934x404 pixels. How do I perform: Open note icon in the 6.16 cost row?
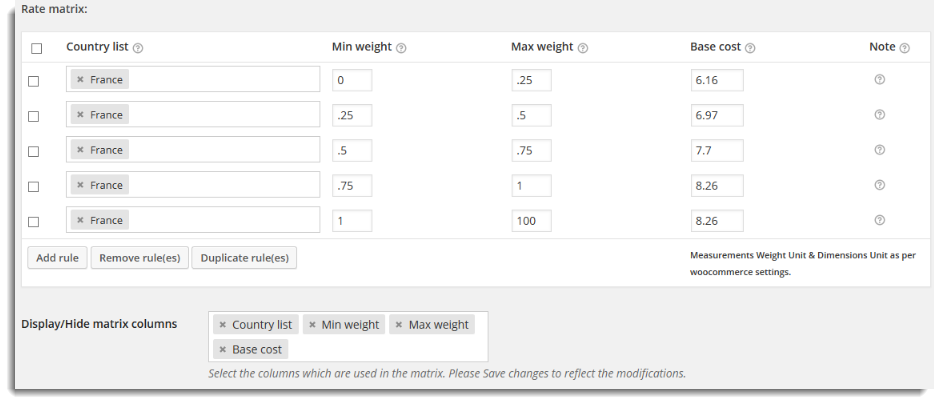click(879, 79)
